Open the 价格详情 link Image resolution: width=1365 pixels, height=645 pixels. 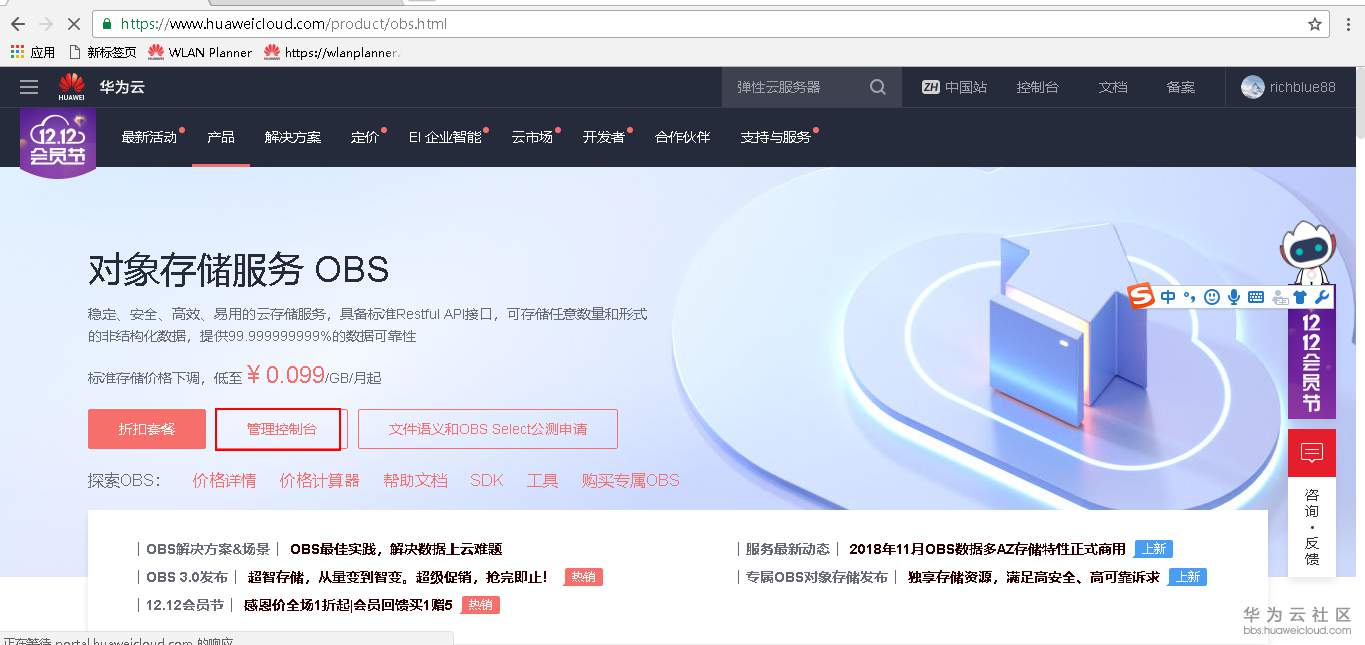click(x=224, y=481)
